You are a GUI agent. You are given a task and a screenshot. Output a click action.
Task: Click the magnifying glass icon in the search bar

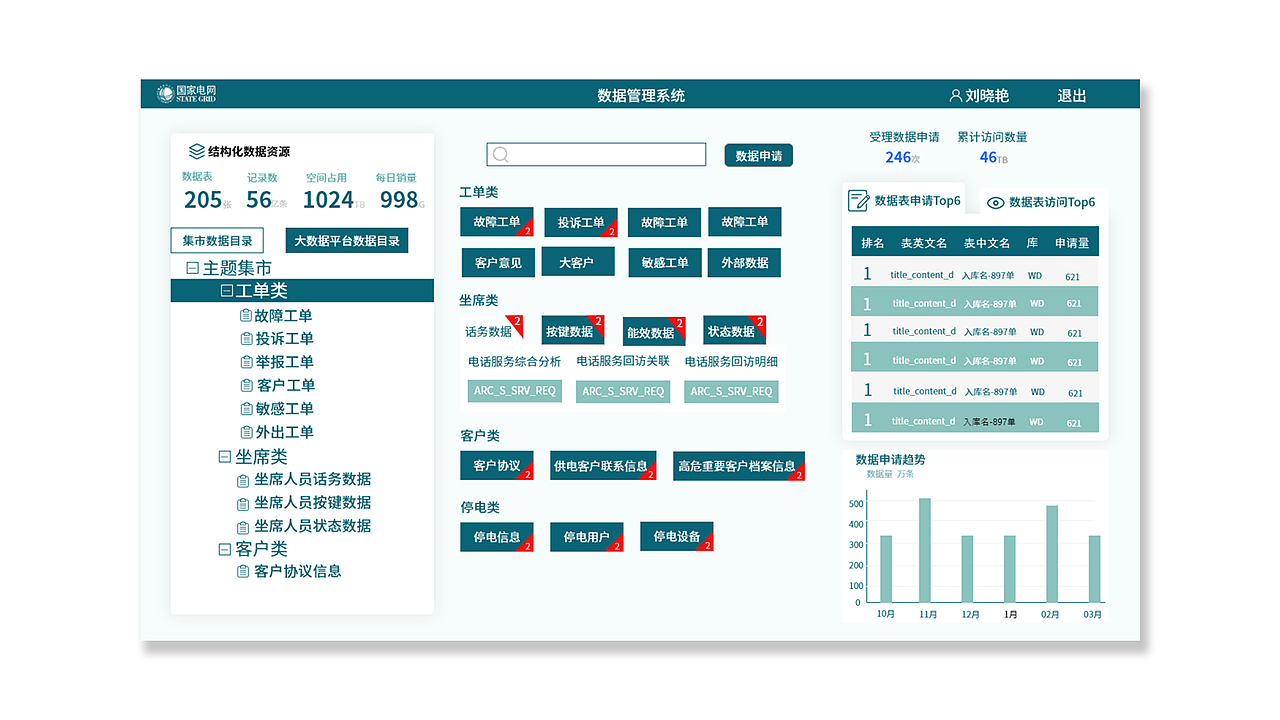point(500,154)
